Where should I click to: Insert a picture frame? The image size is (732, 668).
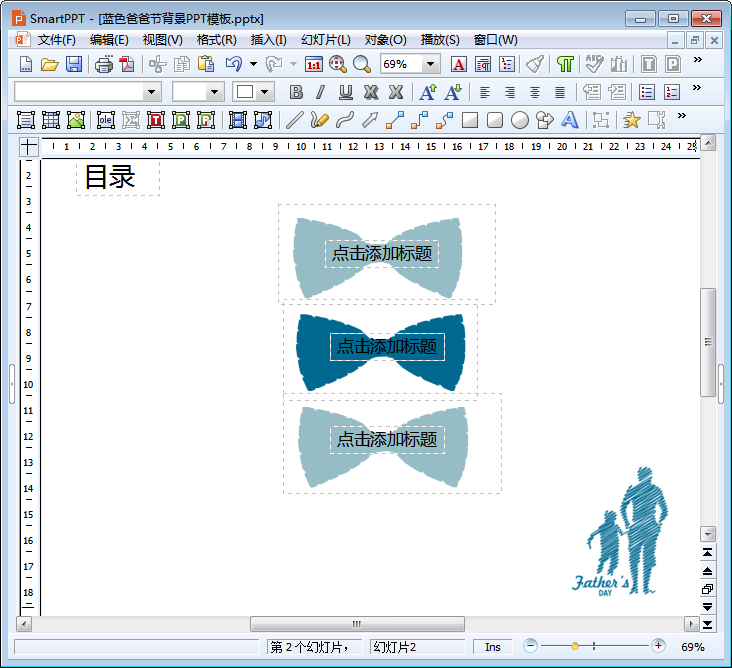point(76,120)
